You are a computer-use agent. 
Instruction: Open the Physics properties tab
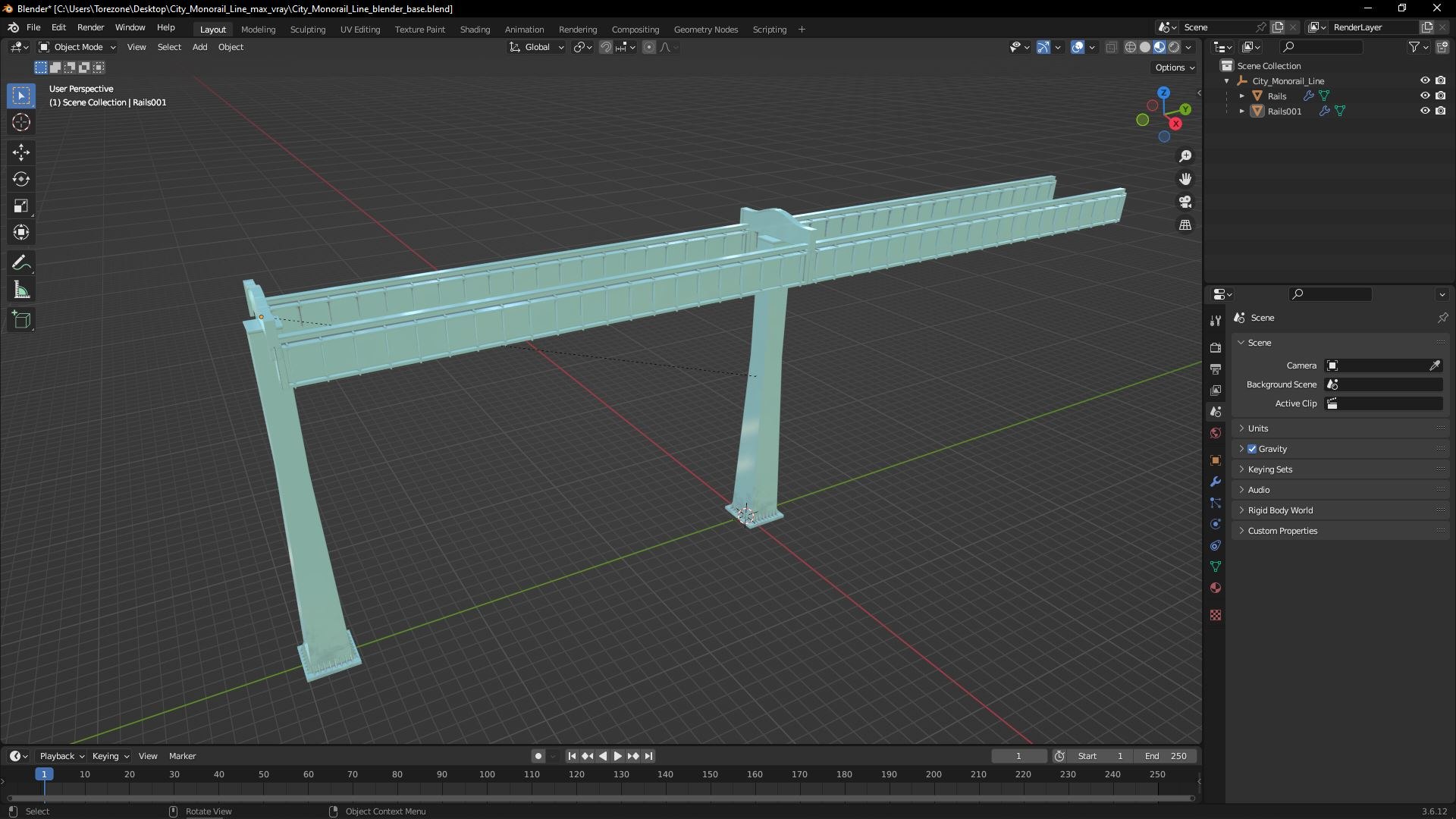click(1216, 524)
